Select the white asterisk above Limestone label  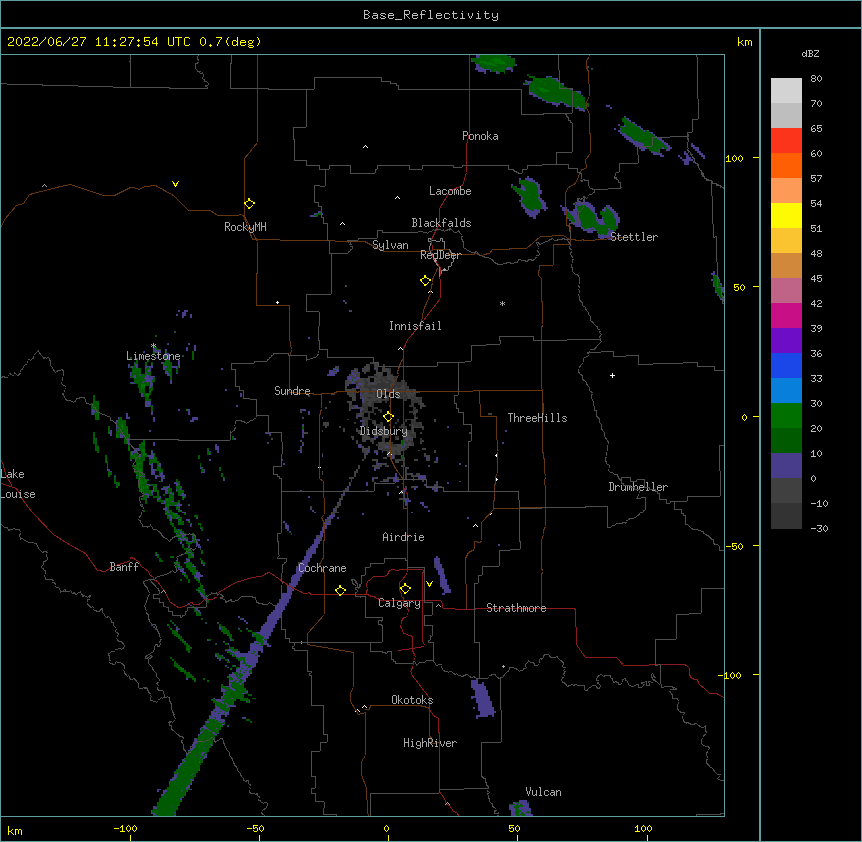point(154,346)
